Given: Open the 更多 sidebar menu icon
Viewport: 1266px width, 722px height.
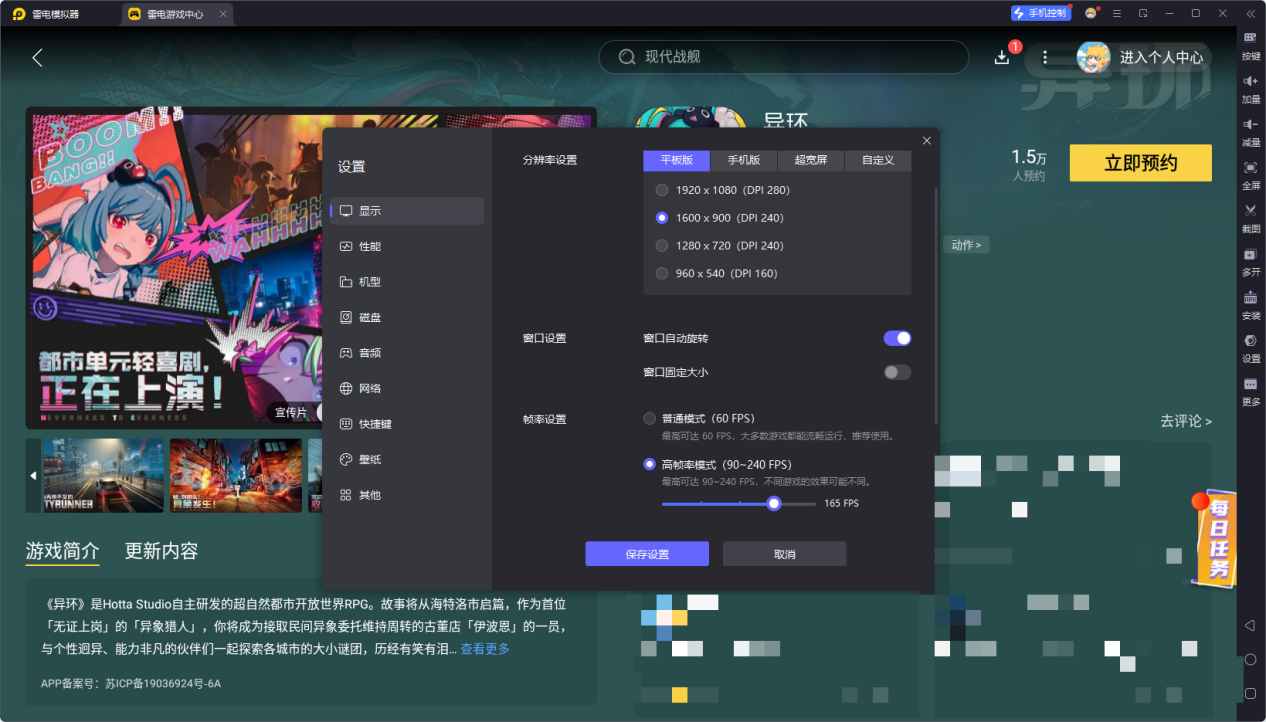Looking at the screenshot, I should click(1250, 392).
